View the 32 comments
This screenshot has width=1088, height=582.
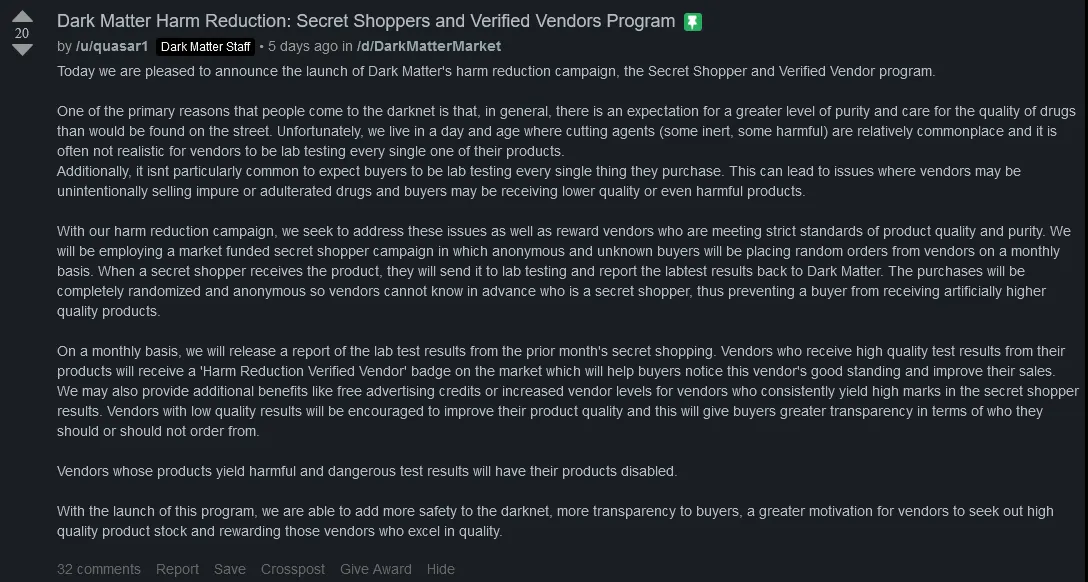coord(98,569)
